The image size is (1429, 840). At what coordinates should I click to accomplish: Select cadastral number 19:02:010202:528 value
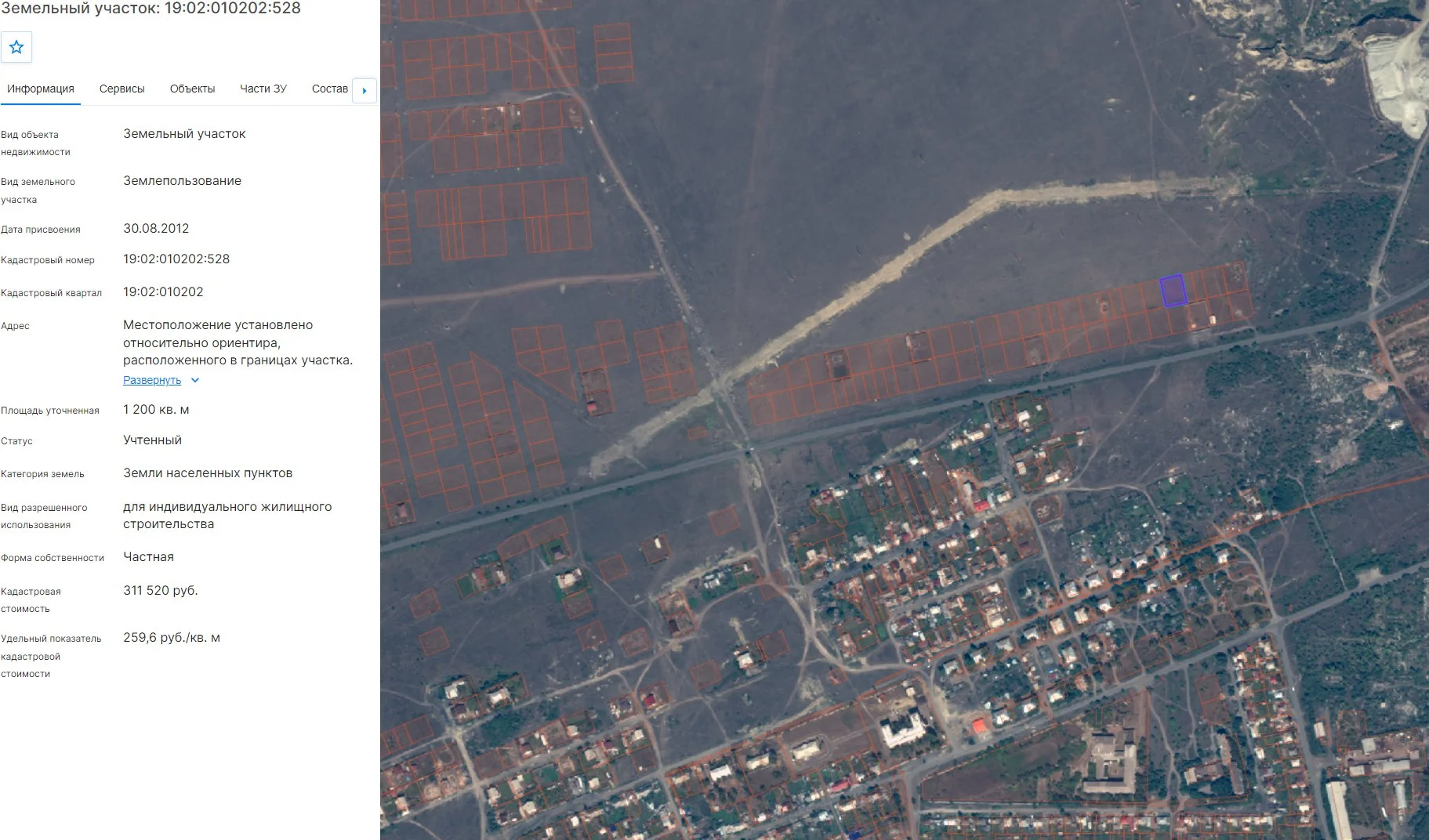(176, 259)
